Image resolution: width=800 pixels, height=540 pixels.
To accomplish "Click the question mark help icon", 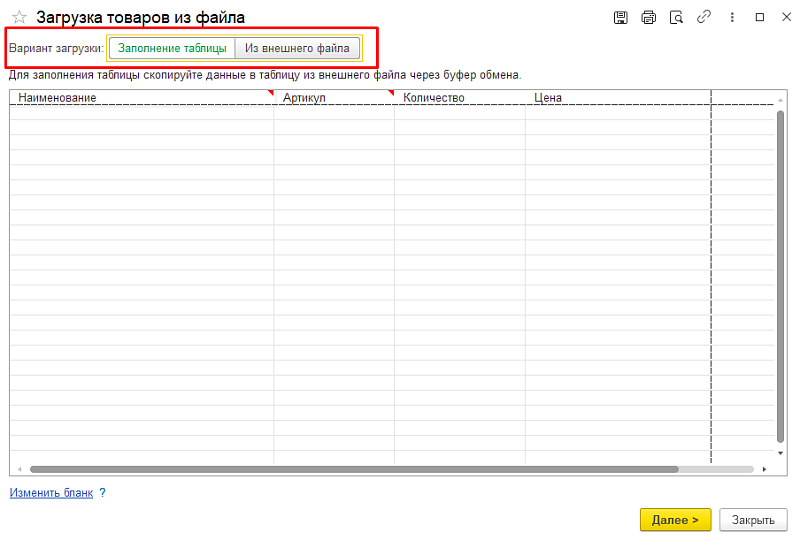I will 102,493.
